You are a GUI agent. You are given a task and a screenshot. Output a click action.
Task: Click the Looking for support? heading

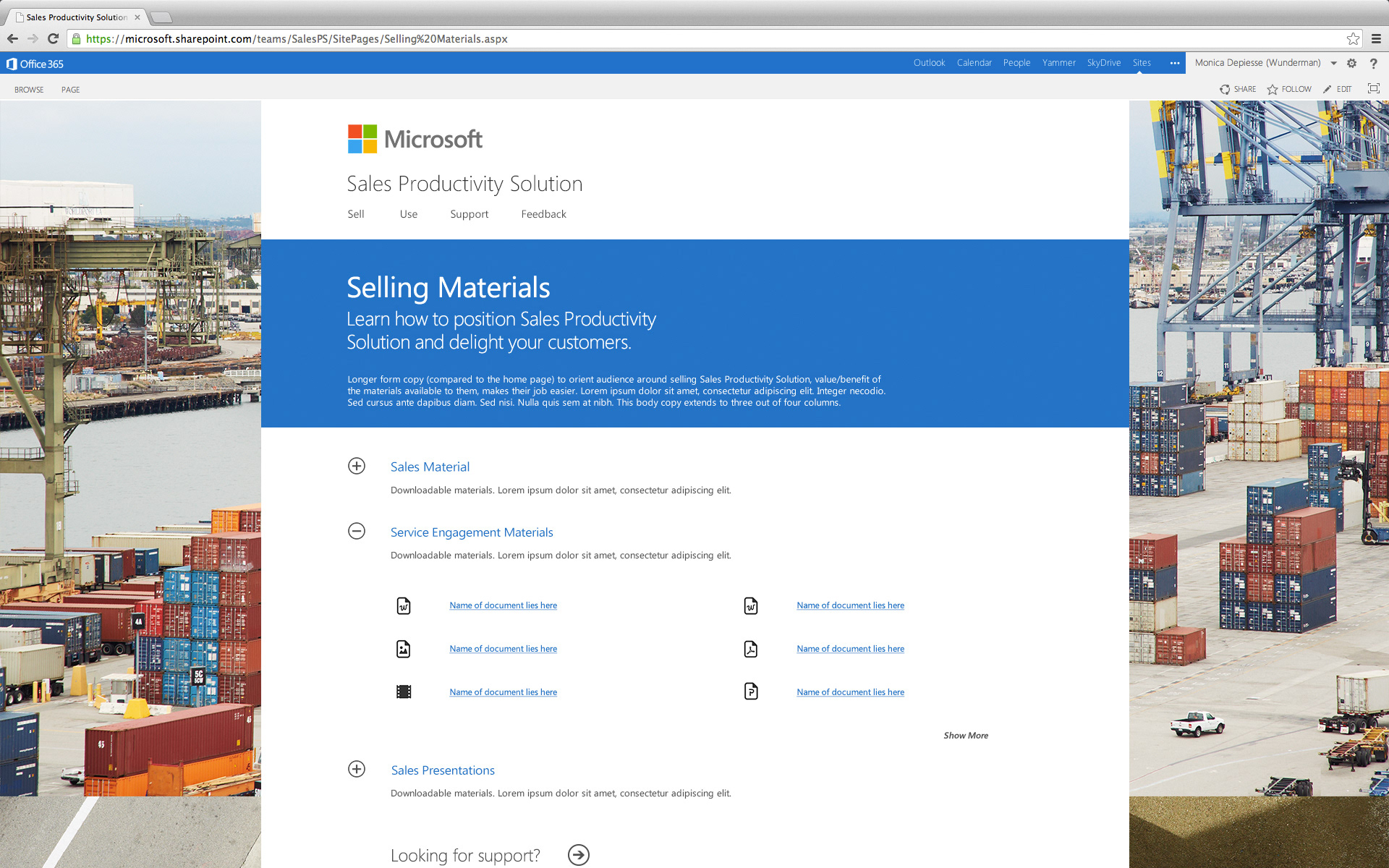coord(465,856)
